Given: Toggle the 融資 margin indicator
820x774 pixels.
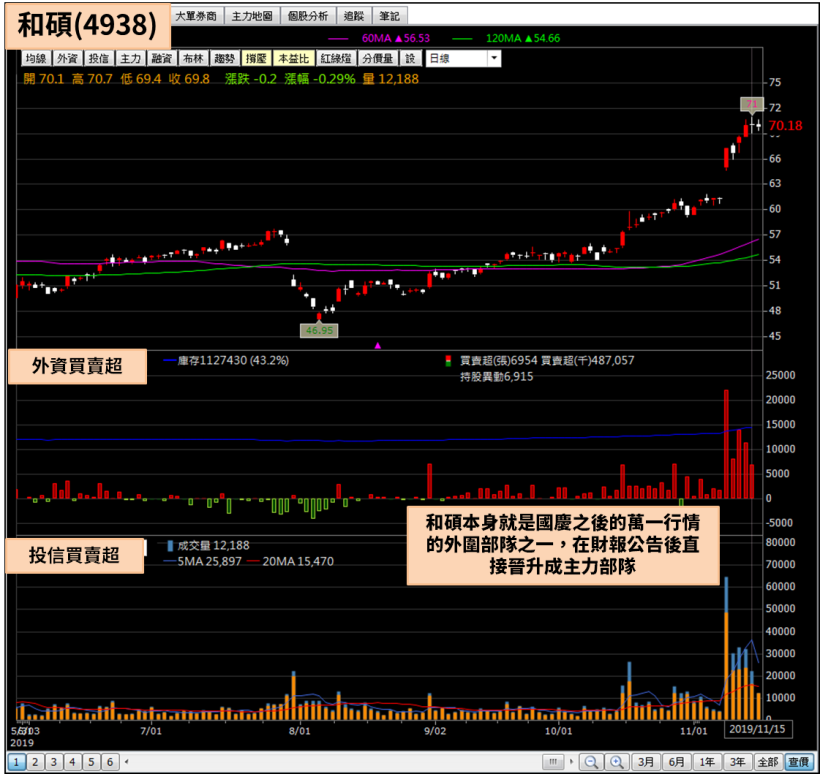Looking at the screenshot, I should click(162, 58).
